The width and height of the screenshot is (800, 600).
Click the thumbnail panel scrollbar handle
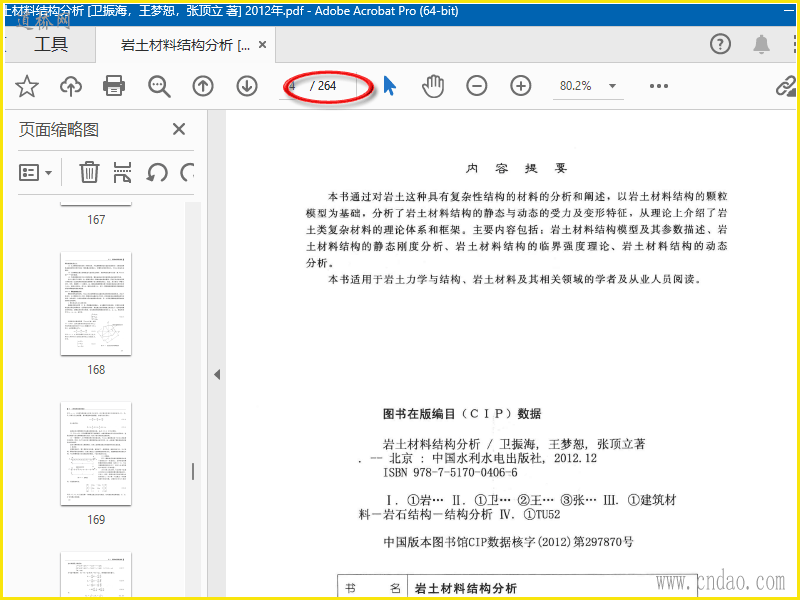193,471
